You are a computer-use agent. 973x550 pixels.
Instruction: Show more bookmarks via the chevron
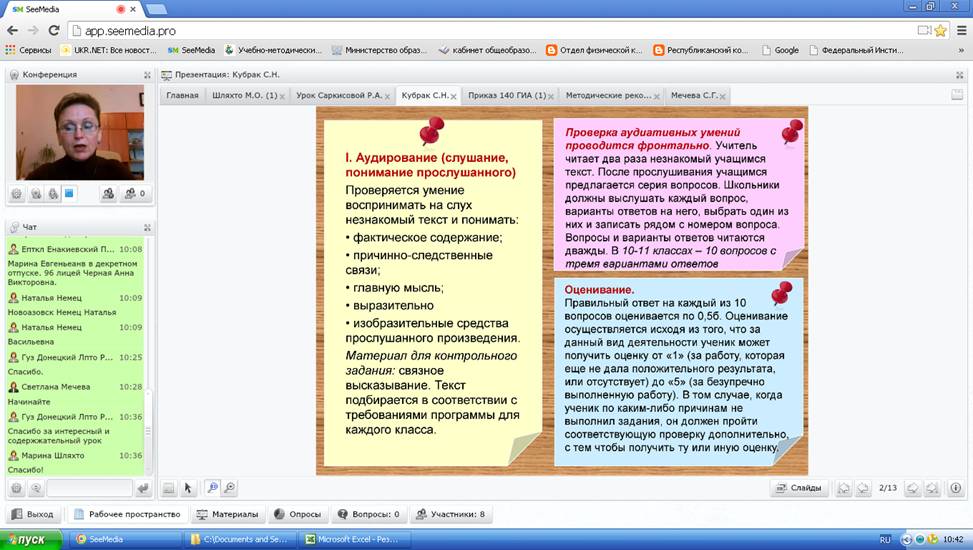pos(961,50)
